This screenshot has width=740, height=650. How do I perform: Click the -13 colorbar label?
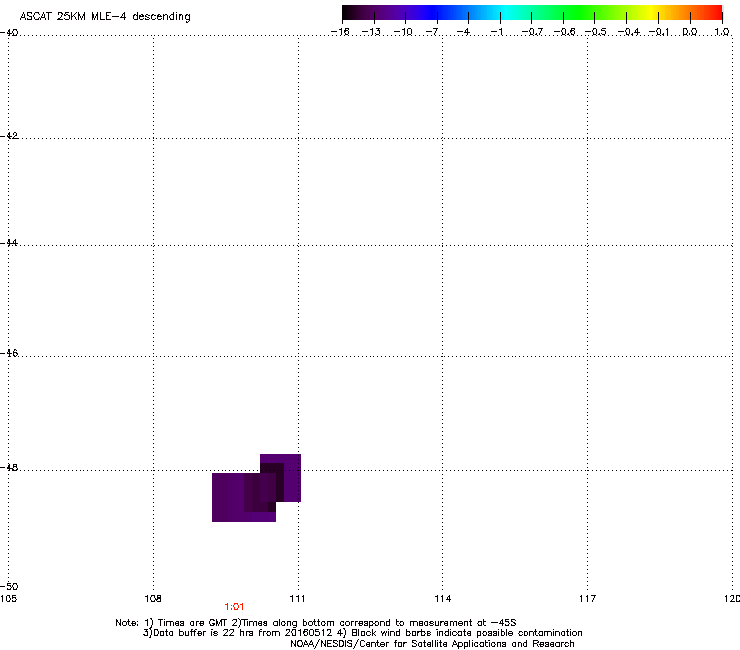371,32
